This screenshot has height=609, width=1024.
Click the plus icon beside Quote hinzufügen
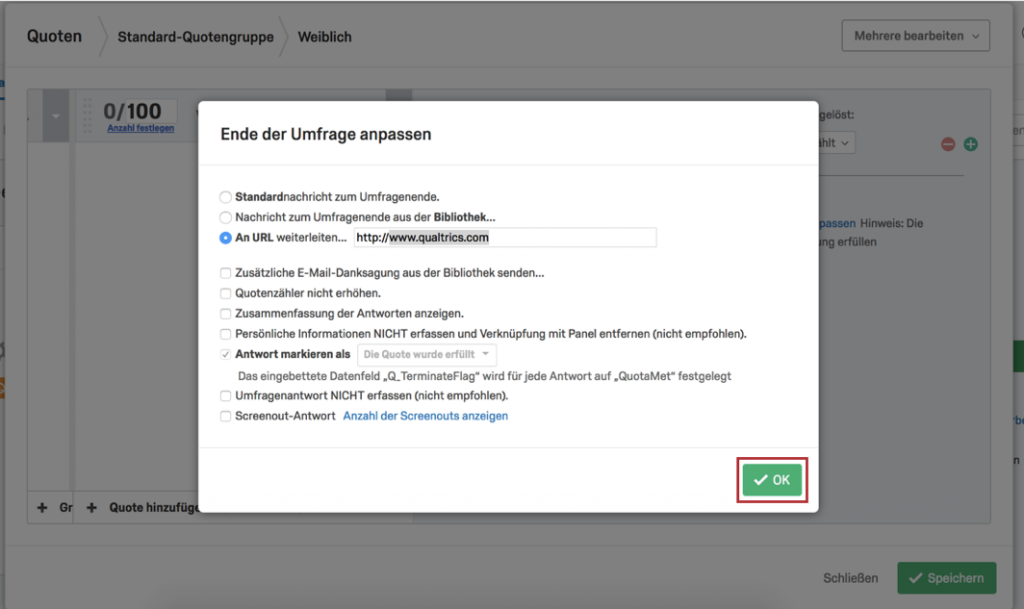tap(91, 508)
